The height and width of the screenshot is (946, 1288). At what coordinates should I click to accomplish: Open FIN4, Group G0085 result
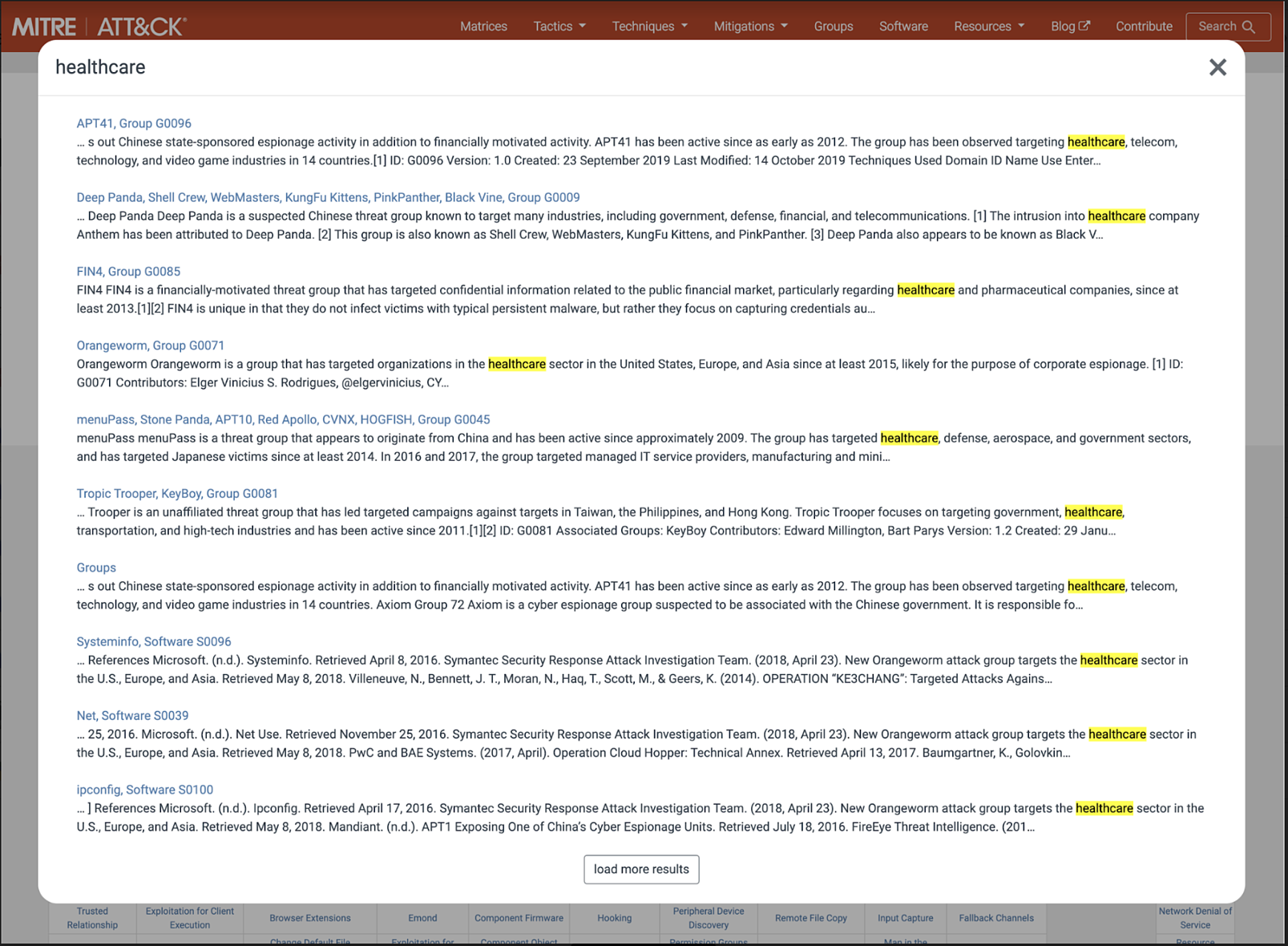coord(128,272)
